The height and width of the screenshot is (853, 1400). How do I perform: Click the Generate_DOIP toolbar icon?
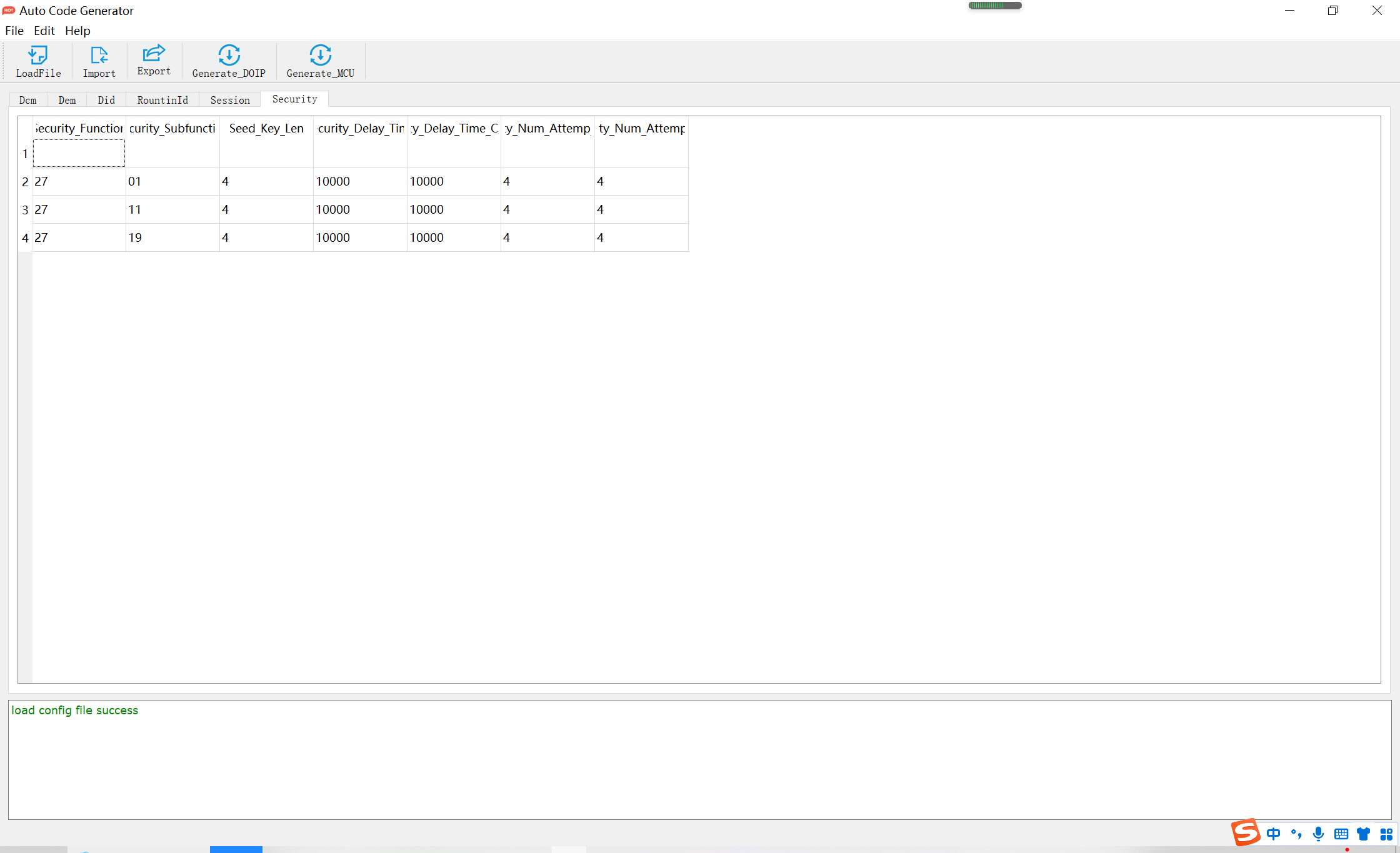click(x=229, y=61)
